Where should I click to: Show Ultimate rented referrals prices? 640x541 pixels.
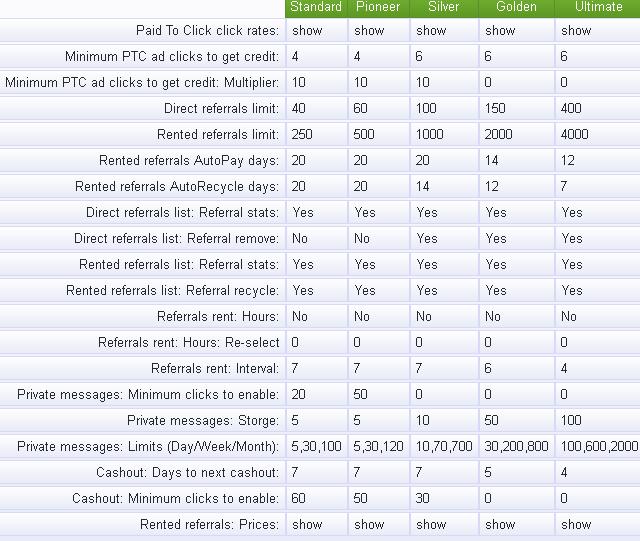click(x=576, y=524)
